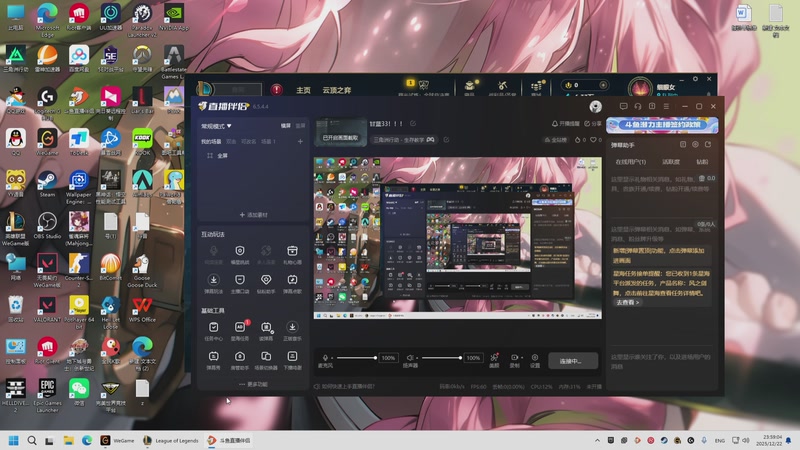Click the speaker 100% value field
800x450 pixels.
click(x=473, y=358)
